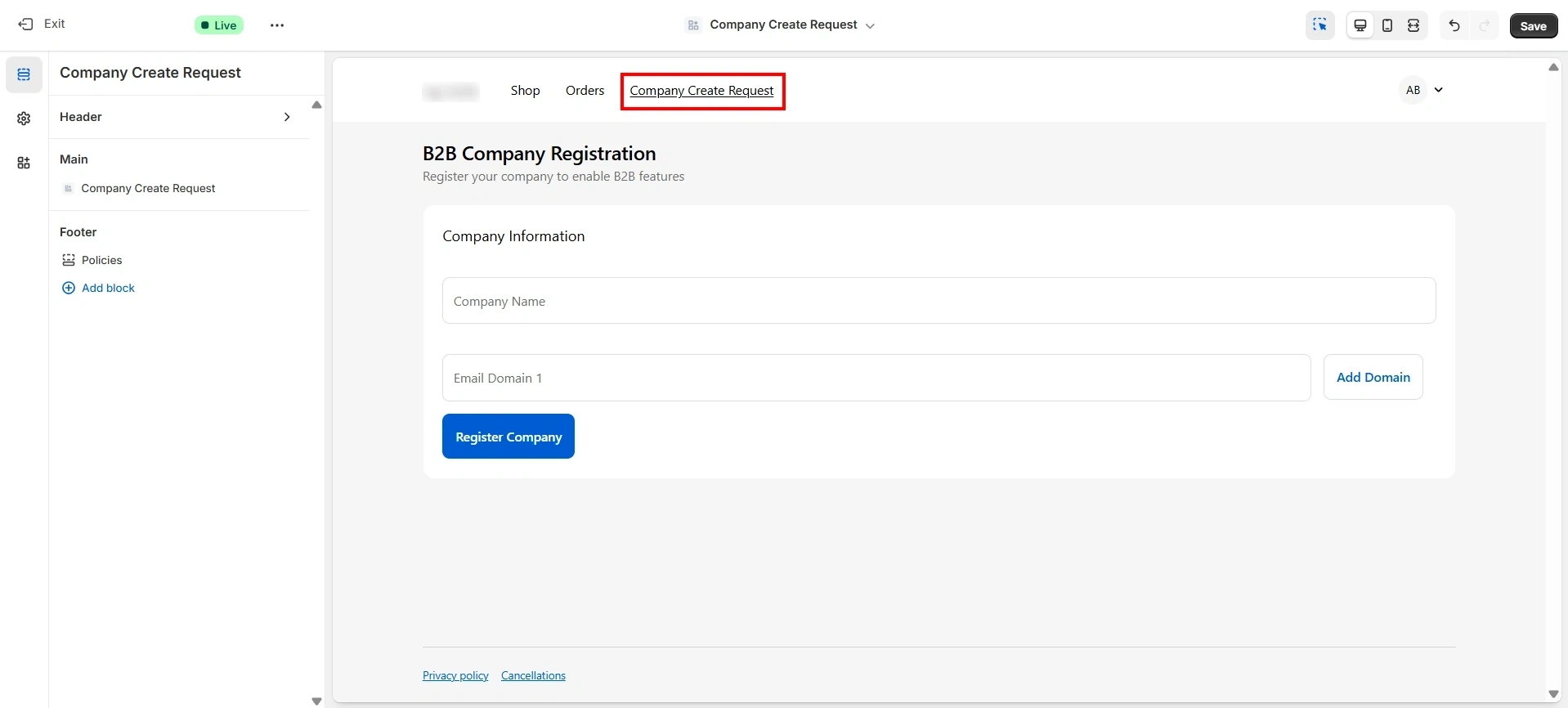Click the Email Domain 1 input field
1568x708 pixels.
876,378
